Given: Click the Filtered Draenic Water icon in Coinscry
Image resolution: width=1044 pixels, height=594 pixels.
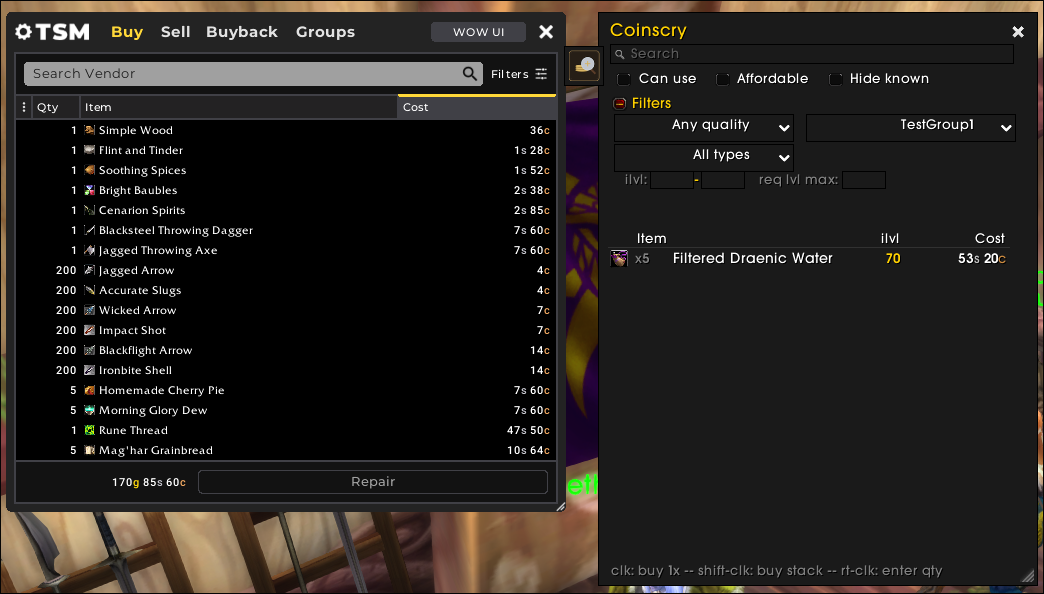Looking at the screenshot, I should pyautogui.click(x=619, y=258).
